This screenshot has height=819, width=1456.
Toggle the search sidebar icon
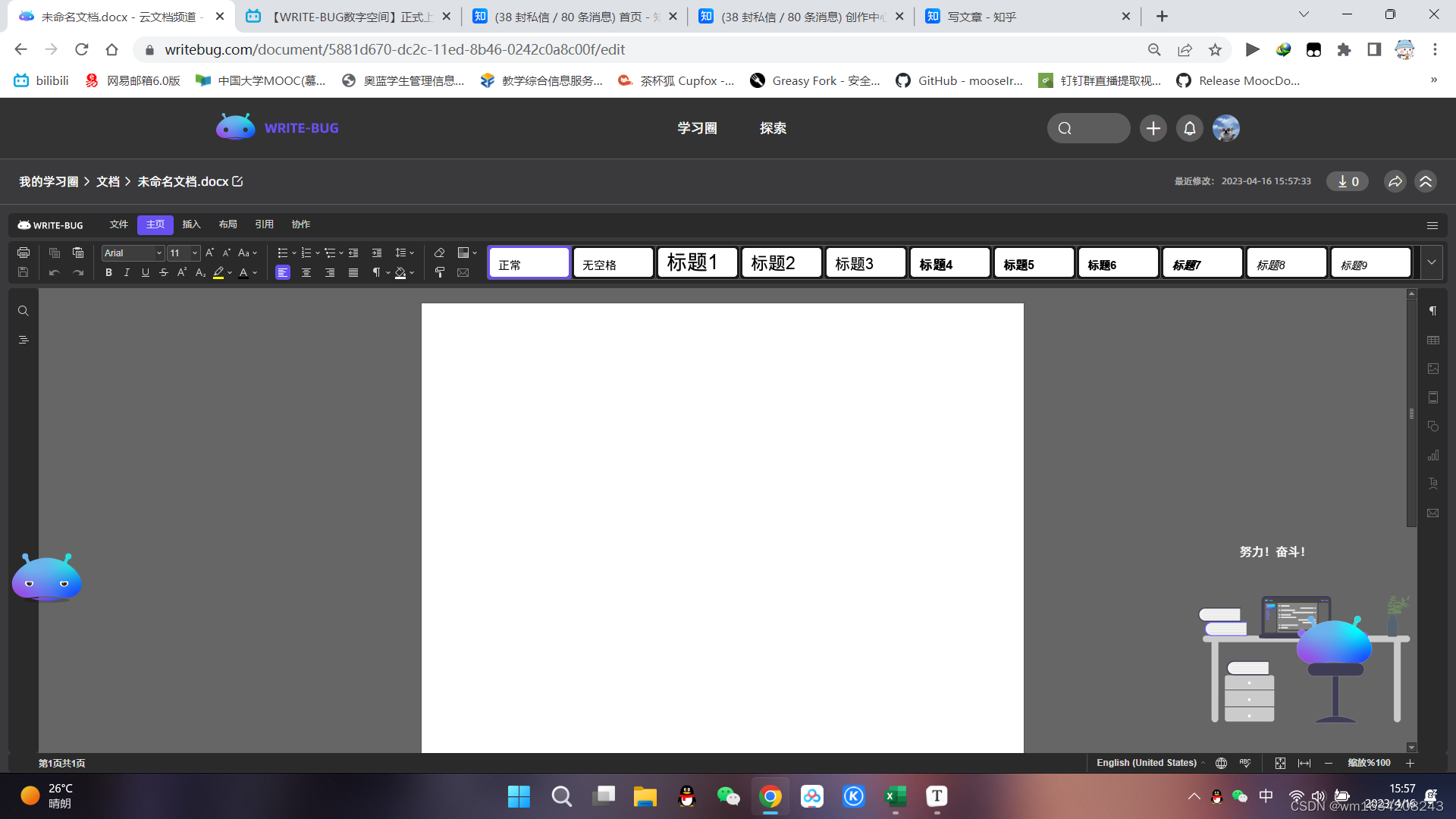pyautogui.click(x=23, y=310)
